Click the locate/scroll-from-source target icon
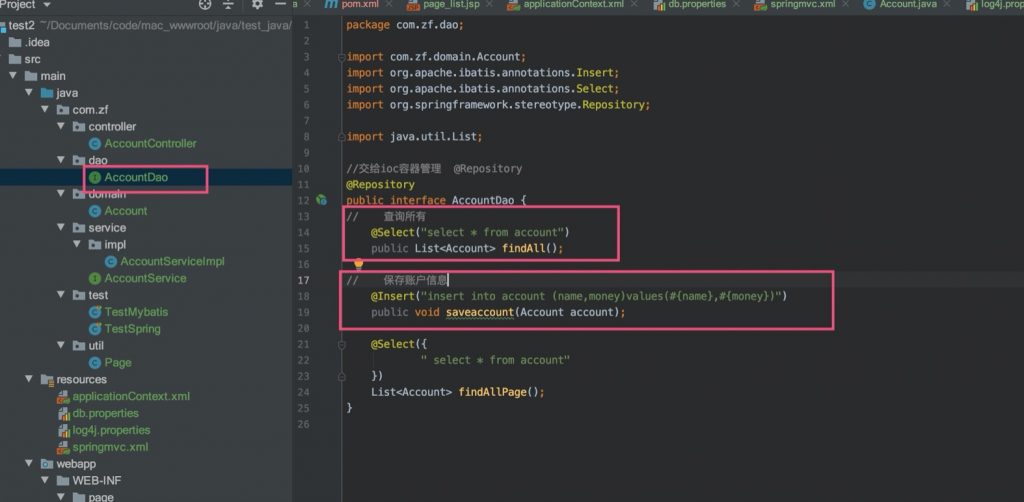The height and width of the screenshot is (502, 1024). (205, 5)
